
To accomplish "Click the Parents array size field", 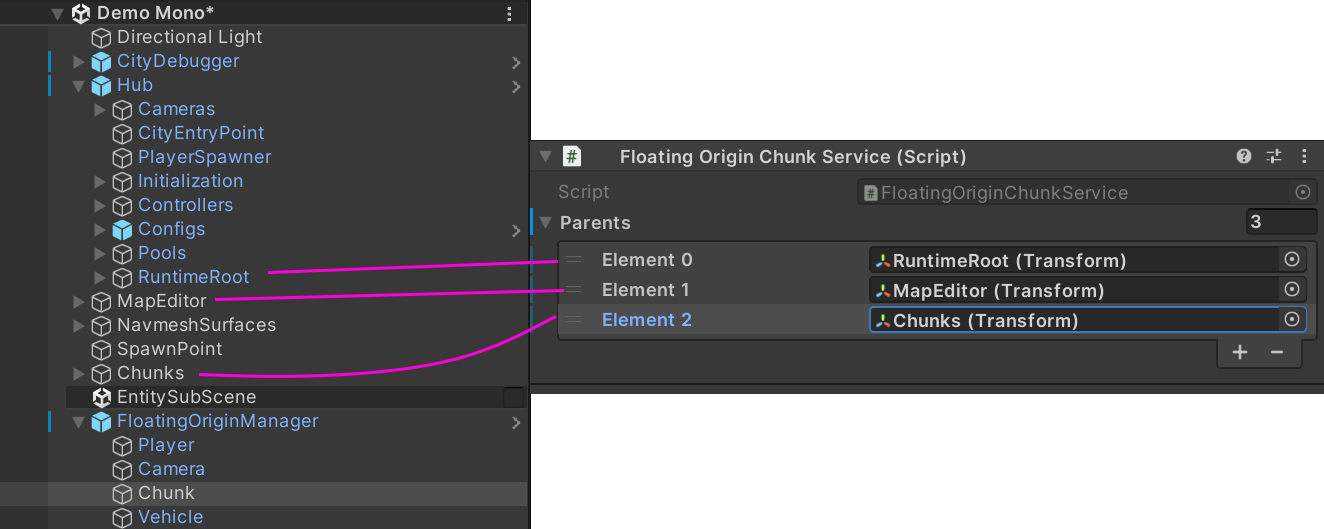I will pos(1282,222).
